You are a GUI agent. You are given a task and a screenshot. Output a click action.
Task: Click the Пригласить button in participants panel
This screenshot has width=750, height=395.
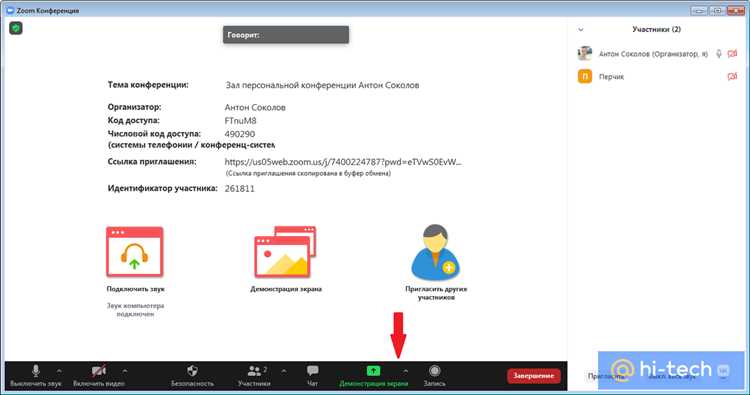click(x=605, y=376)
